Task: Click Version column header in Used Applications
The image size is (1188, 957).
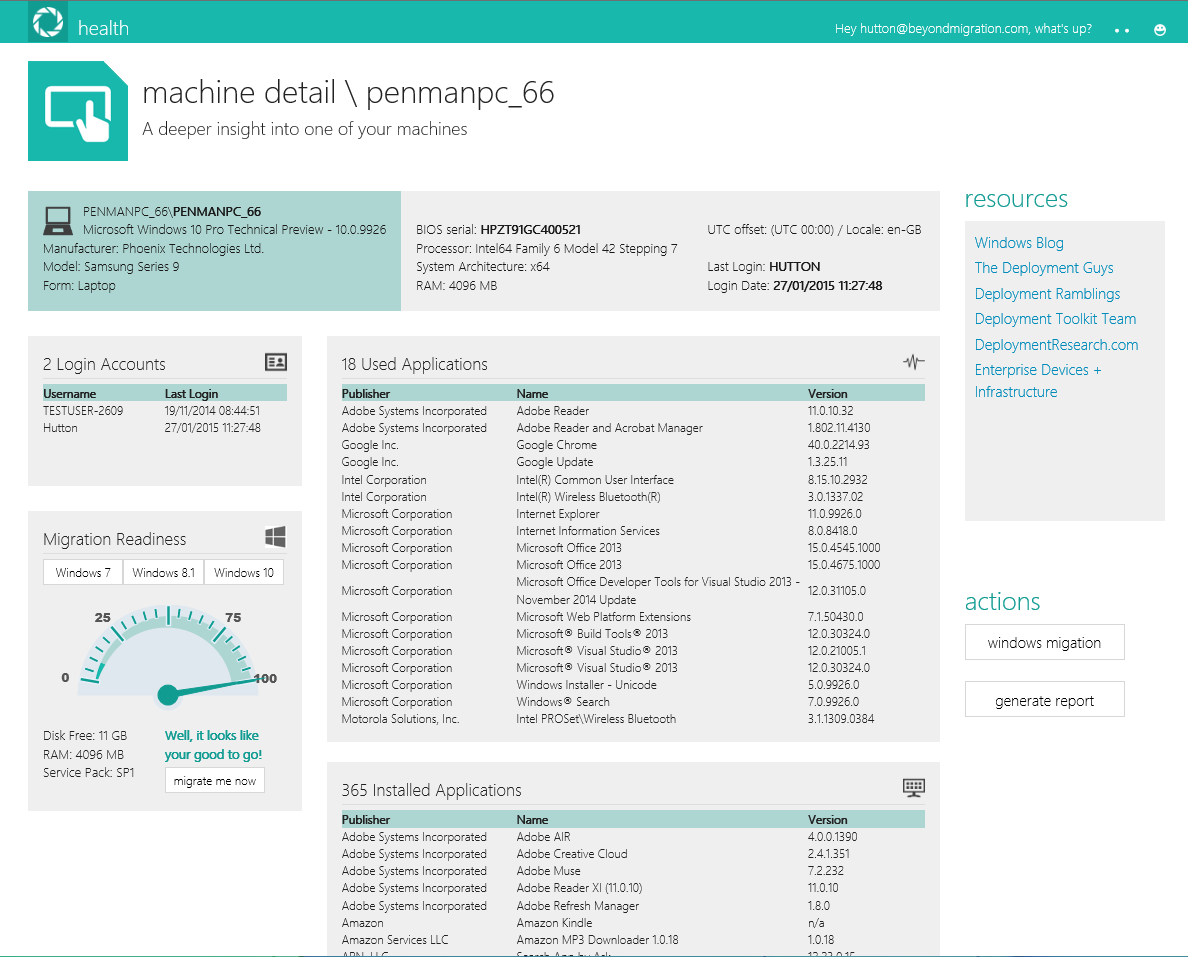Action: pos(827,394)
